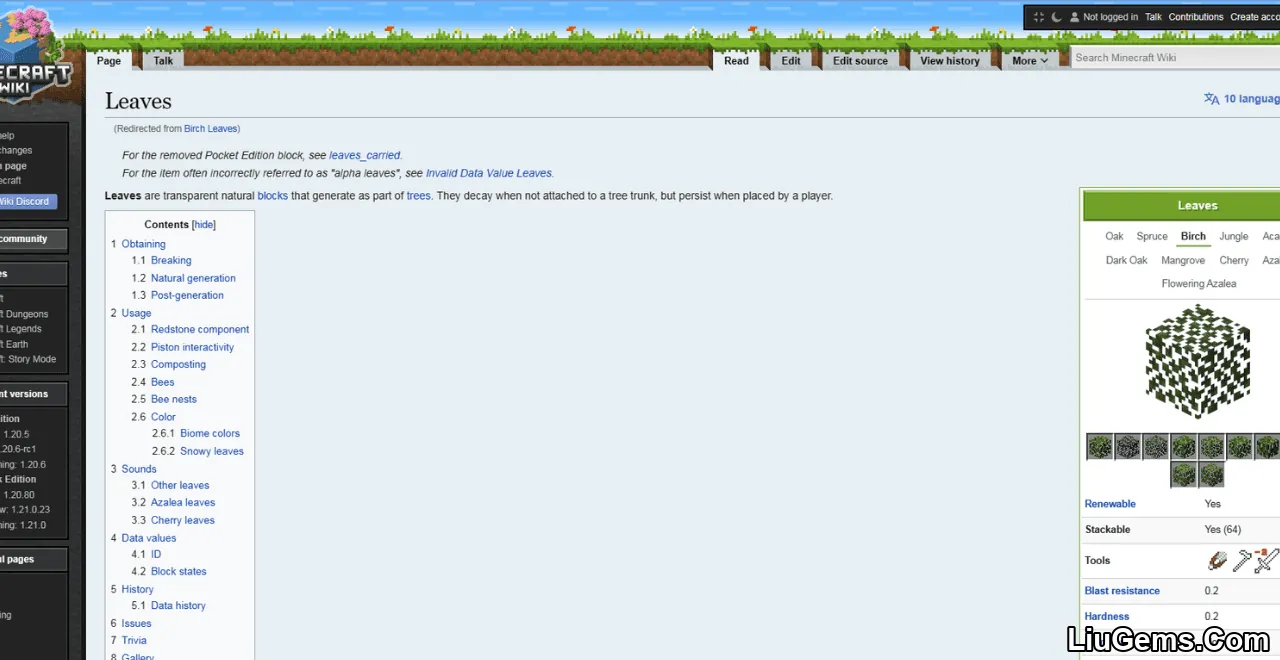Open the large birch leaves block image
This screenshot has height=660, width=1280.
pyautogui.click(x=1198, y=362)
